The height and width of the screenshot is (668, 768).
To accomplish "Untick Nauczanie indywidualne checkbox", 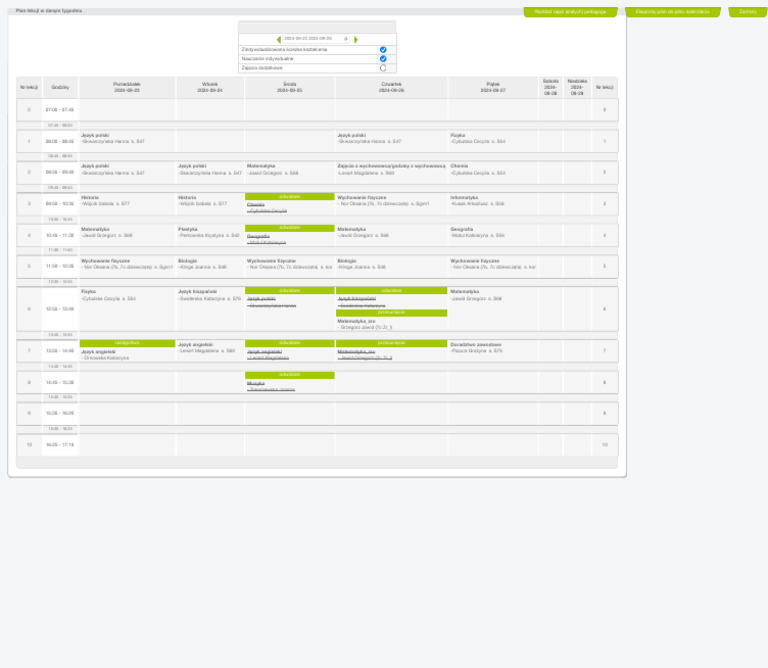I will tap(383, 59).
